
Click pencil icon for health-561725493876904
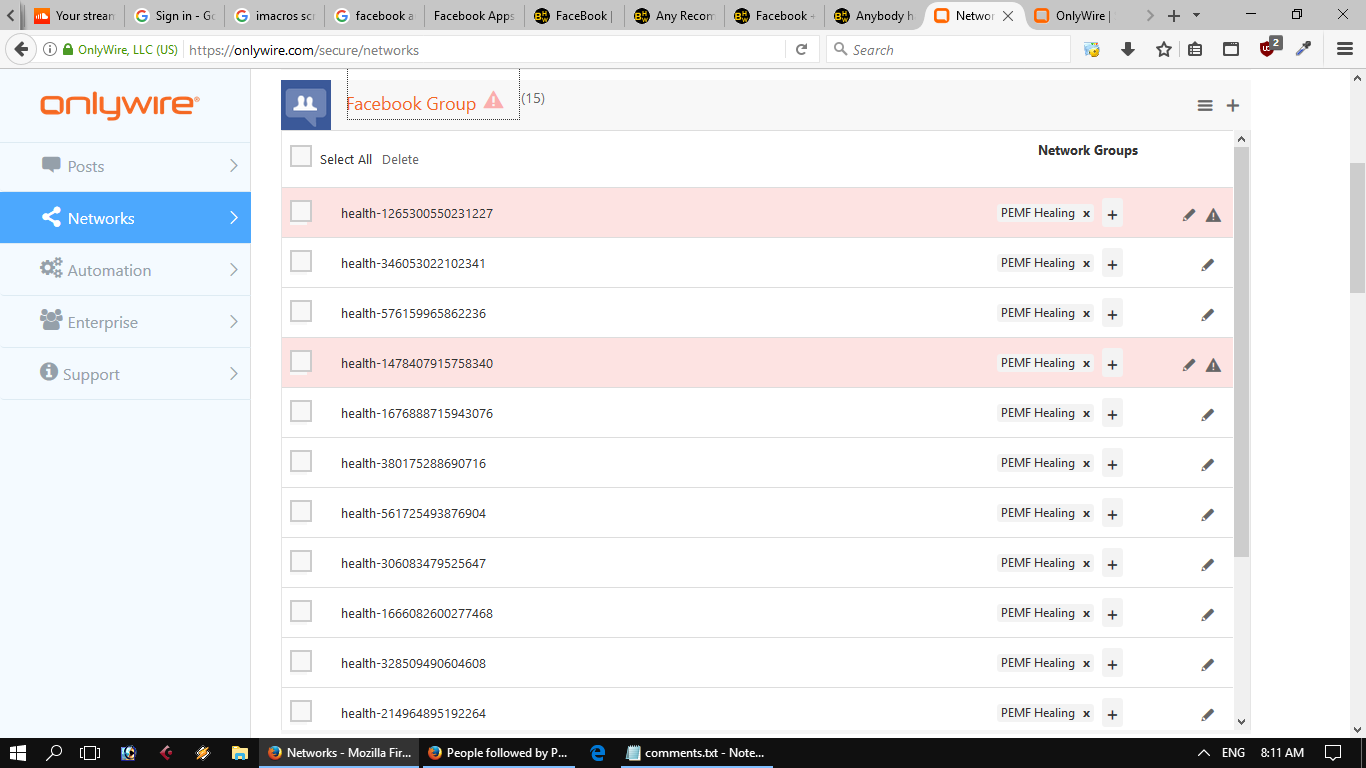(1208, 514)
